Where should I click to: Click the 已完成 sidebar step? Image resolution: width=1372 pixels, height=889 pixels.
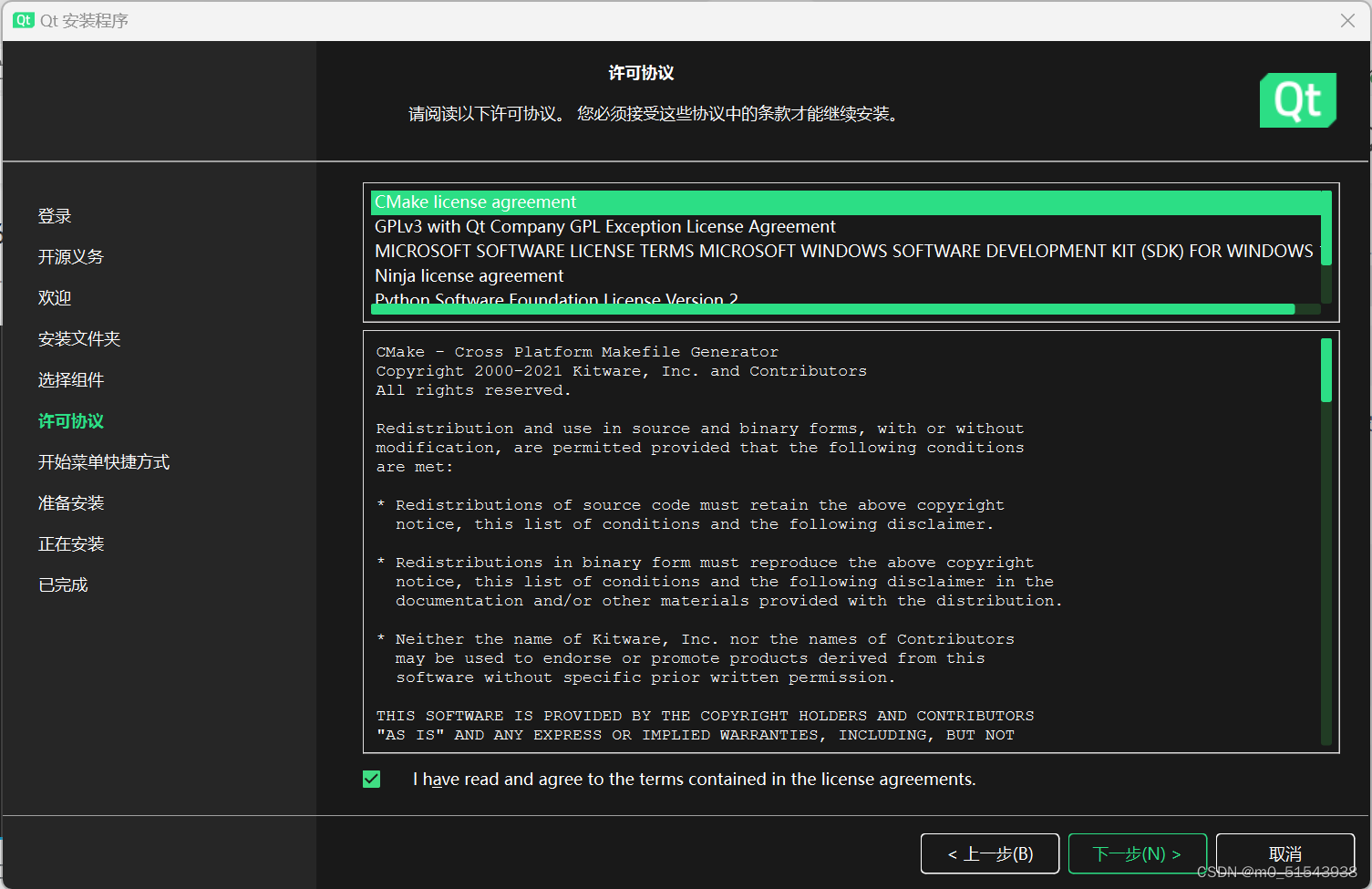click(63, 585)
